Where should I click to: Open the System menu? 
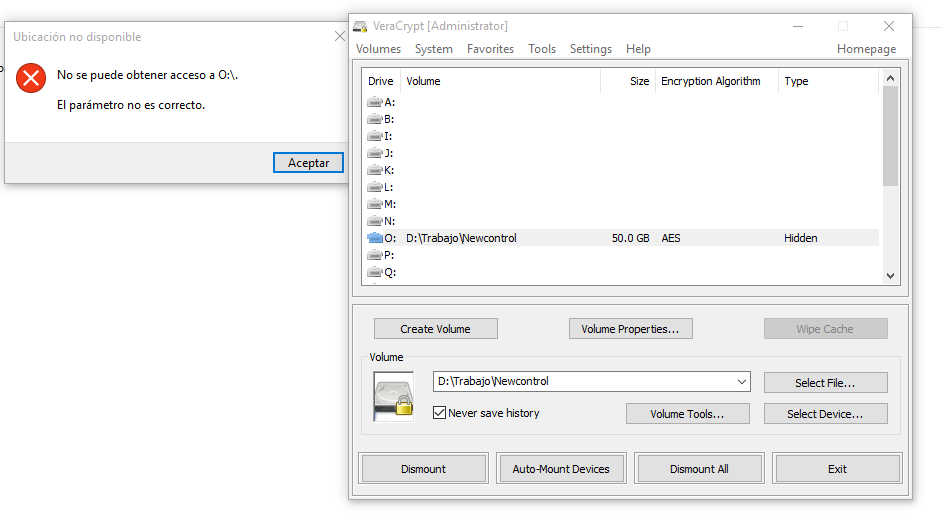click(434, 49)
